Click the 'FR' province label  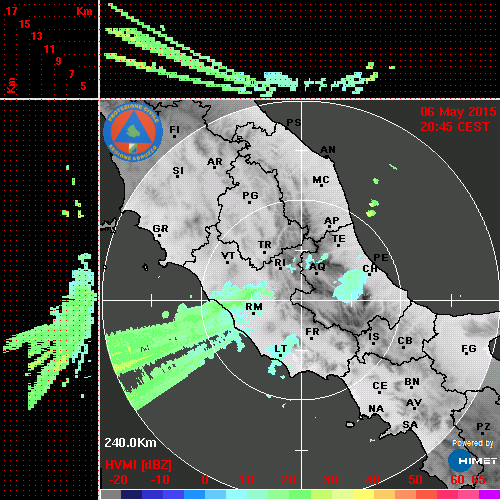pos(312,332)
